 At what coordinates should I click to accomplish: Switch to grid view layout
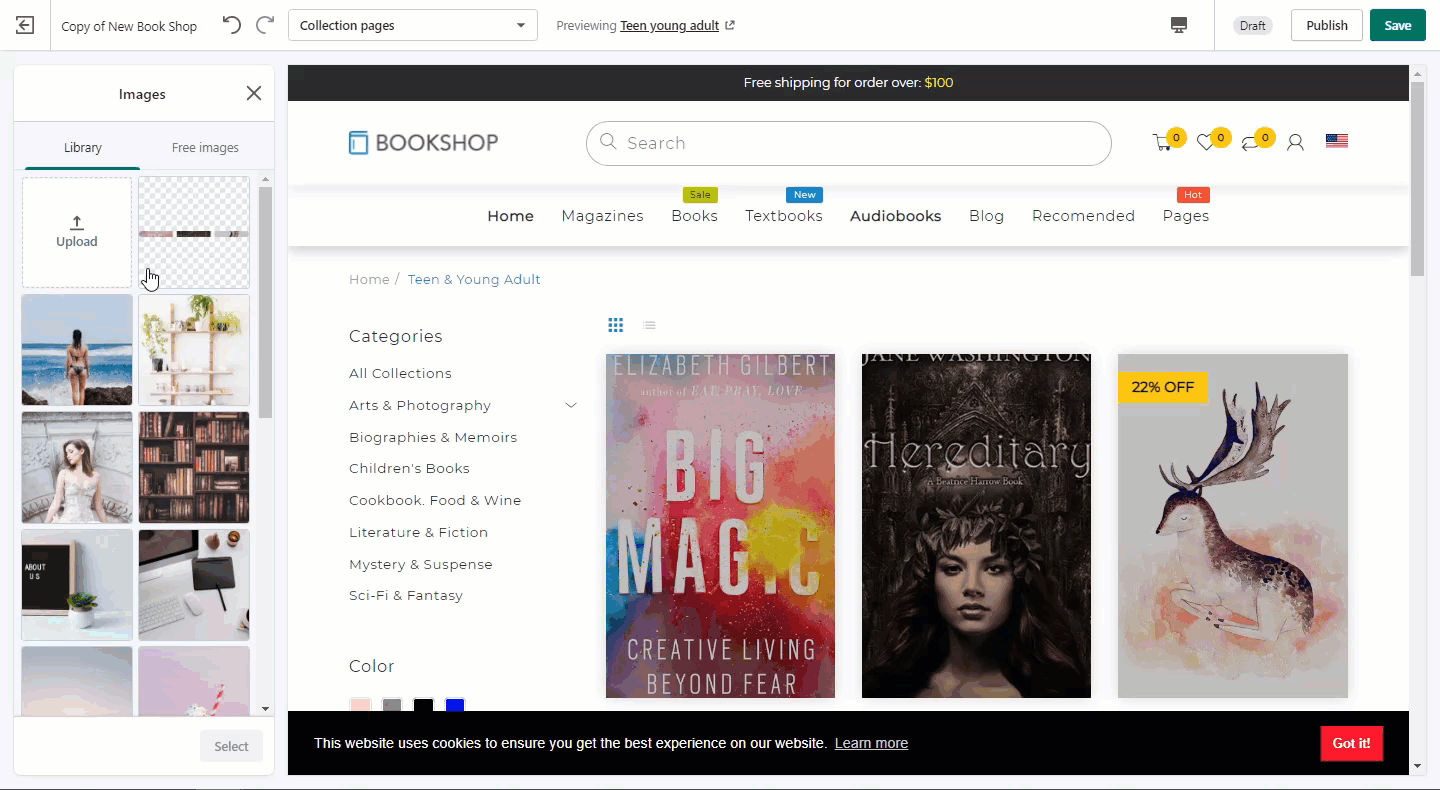click(616, 325)
